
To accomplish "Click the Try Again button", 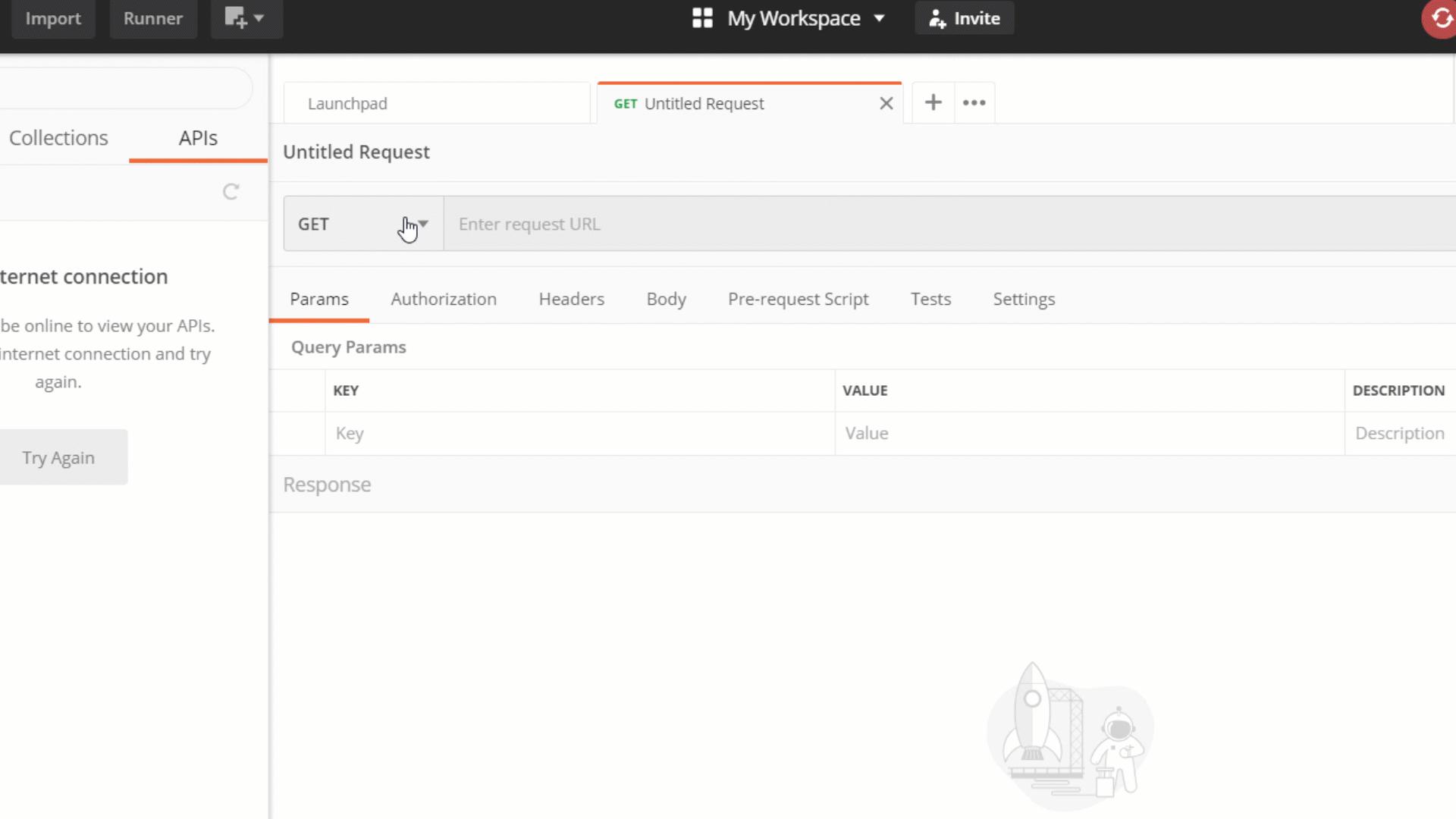I will [58, 457].
